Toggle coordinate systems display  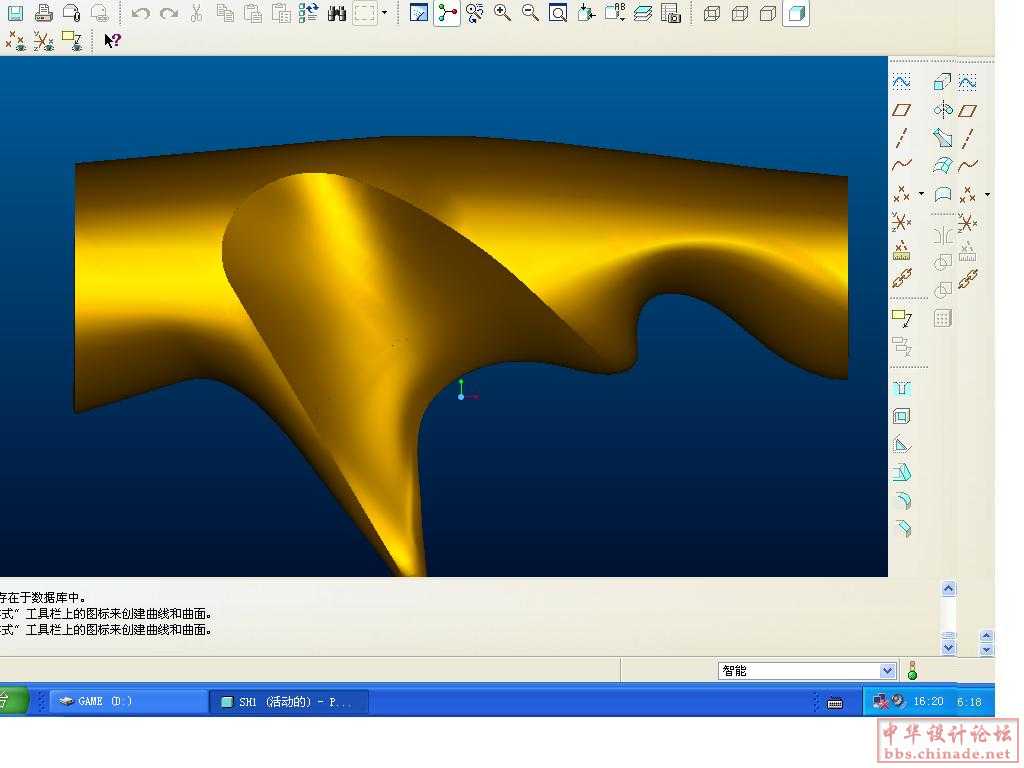pyautogui.click(x=43, y=41)
